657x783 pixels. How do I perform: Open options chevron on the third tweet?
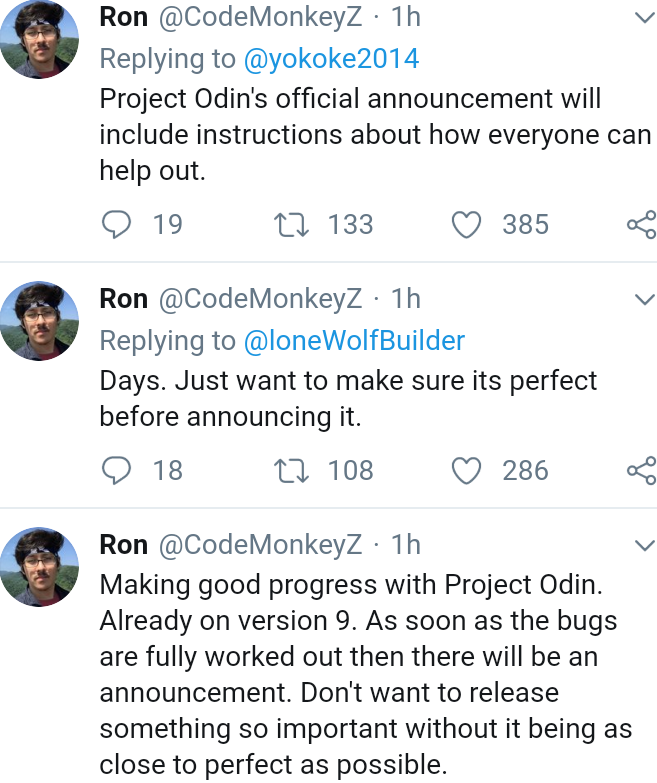click(x=645, y=545)
